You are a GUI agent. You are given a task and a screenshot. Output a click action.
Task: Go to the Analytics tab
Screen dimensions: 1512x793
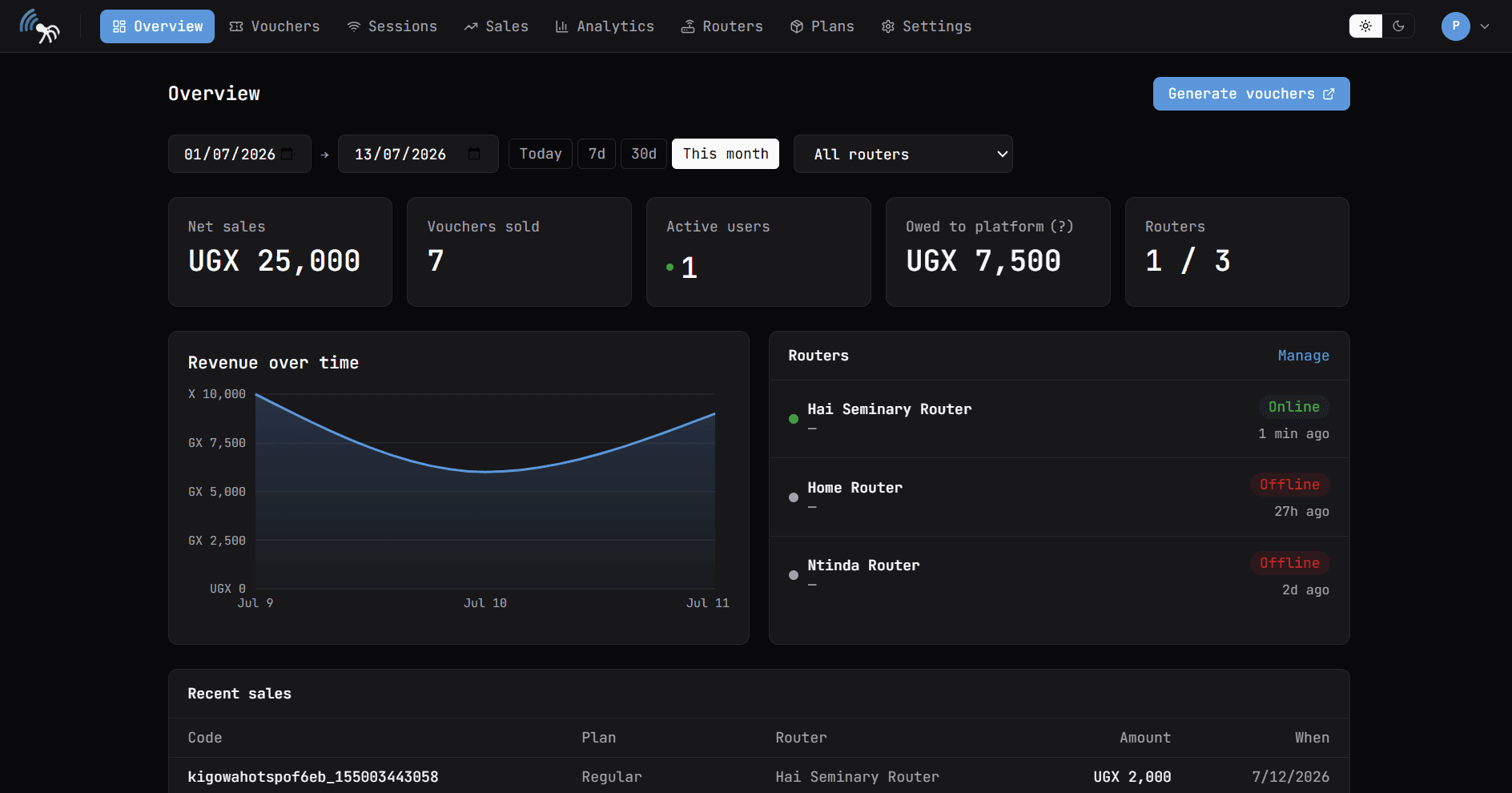click(x=605, y=26)
